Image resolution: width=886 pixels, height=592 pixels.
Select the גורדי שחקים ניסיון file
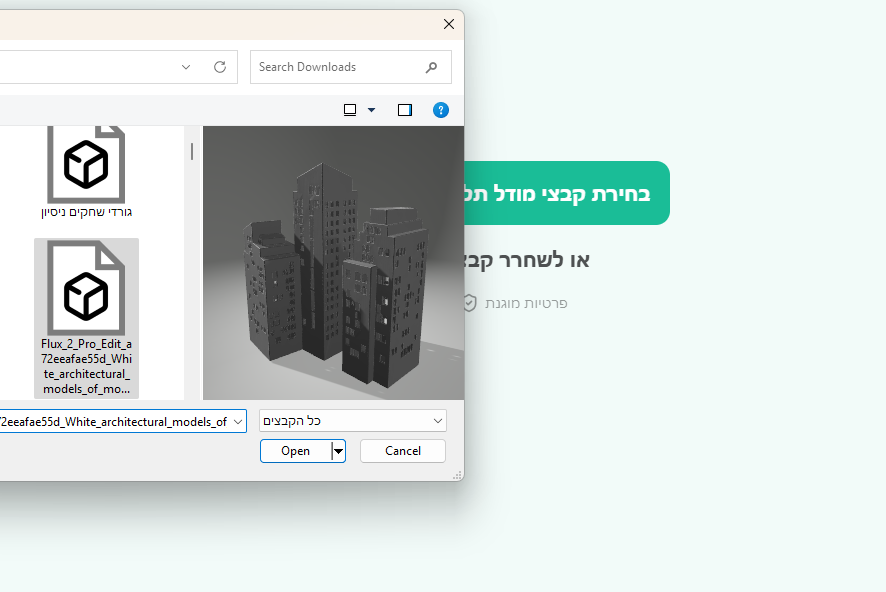point(86,172)
